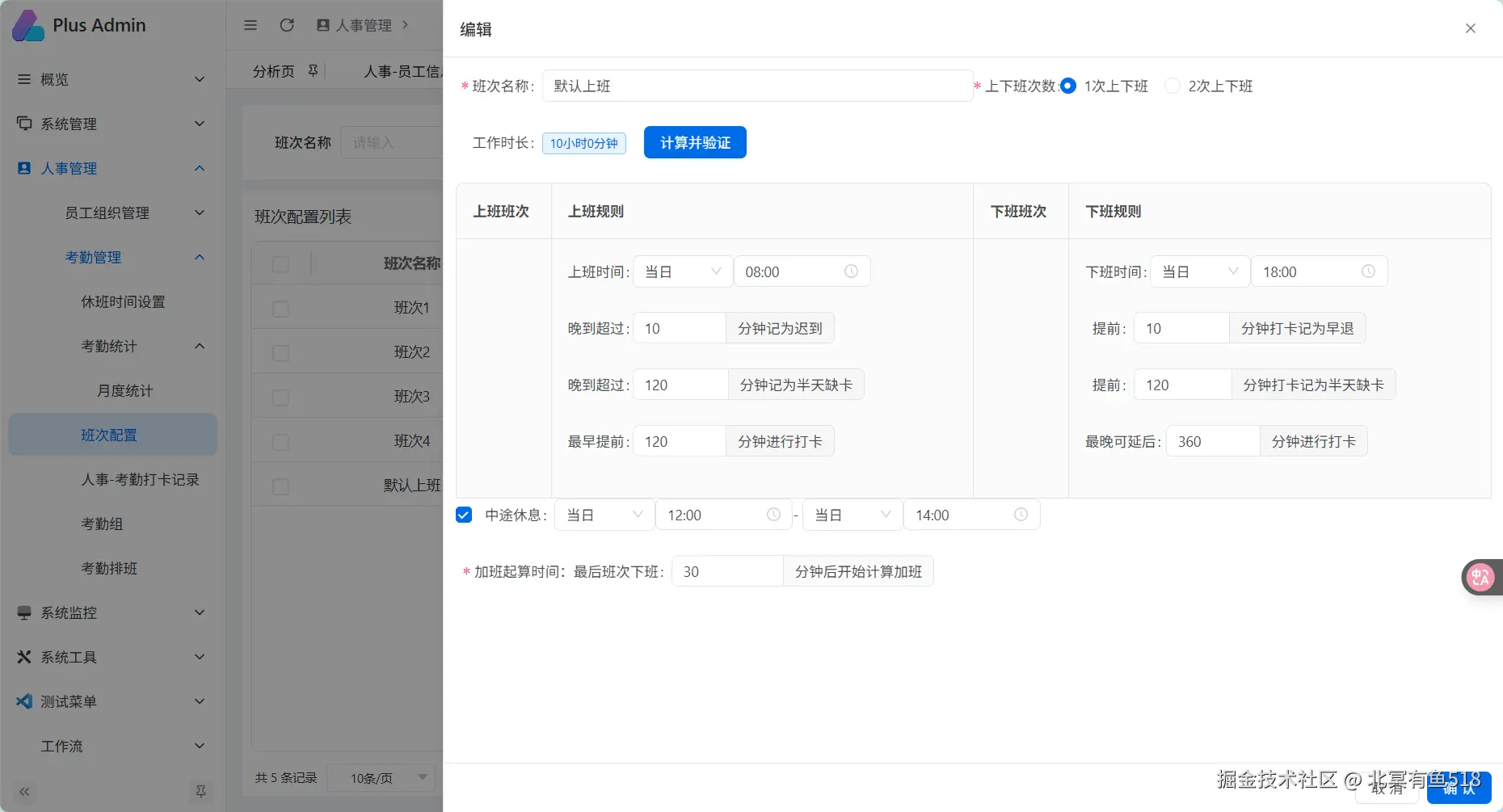Click the clock icon in 下班时间 field

coord(1368,271)
